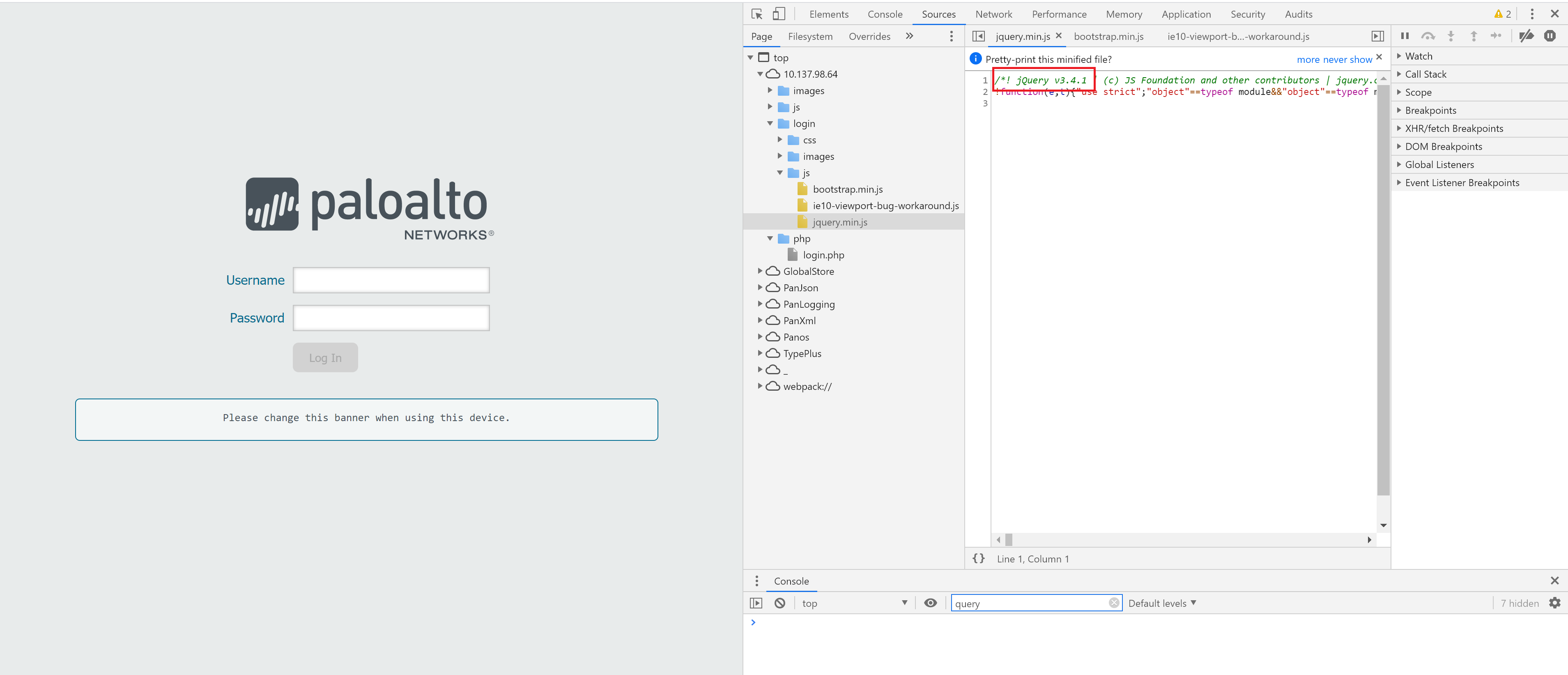Viewport: 1568px width, 675px height.
Task: Expand the Breakpoints section
Action: pos(1430,110)
